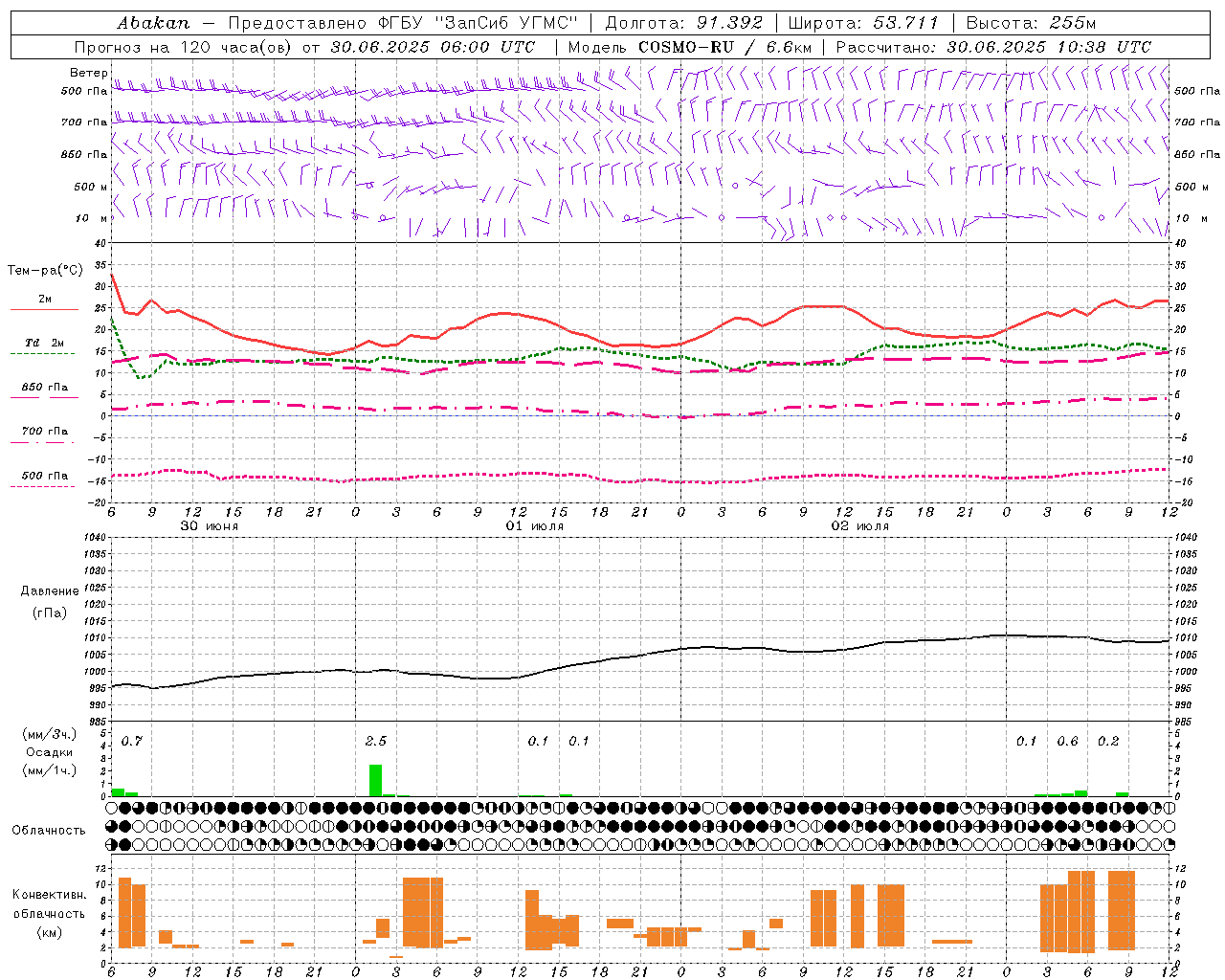
Task: Click the "(гПа)" pressure unit label
Action: pyautogui.click(x=49, y=613)
